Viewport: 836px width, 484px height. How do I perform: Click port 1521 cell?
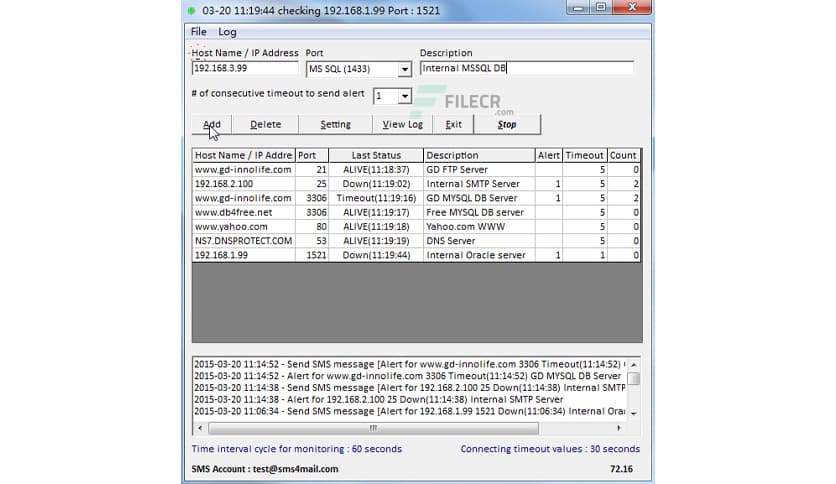pyautogui.click(x=312, y=255)
